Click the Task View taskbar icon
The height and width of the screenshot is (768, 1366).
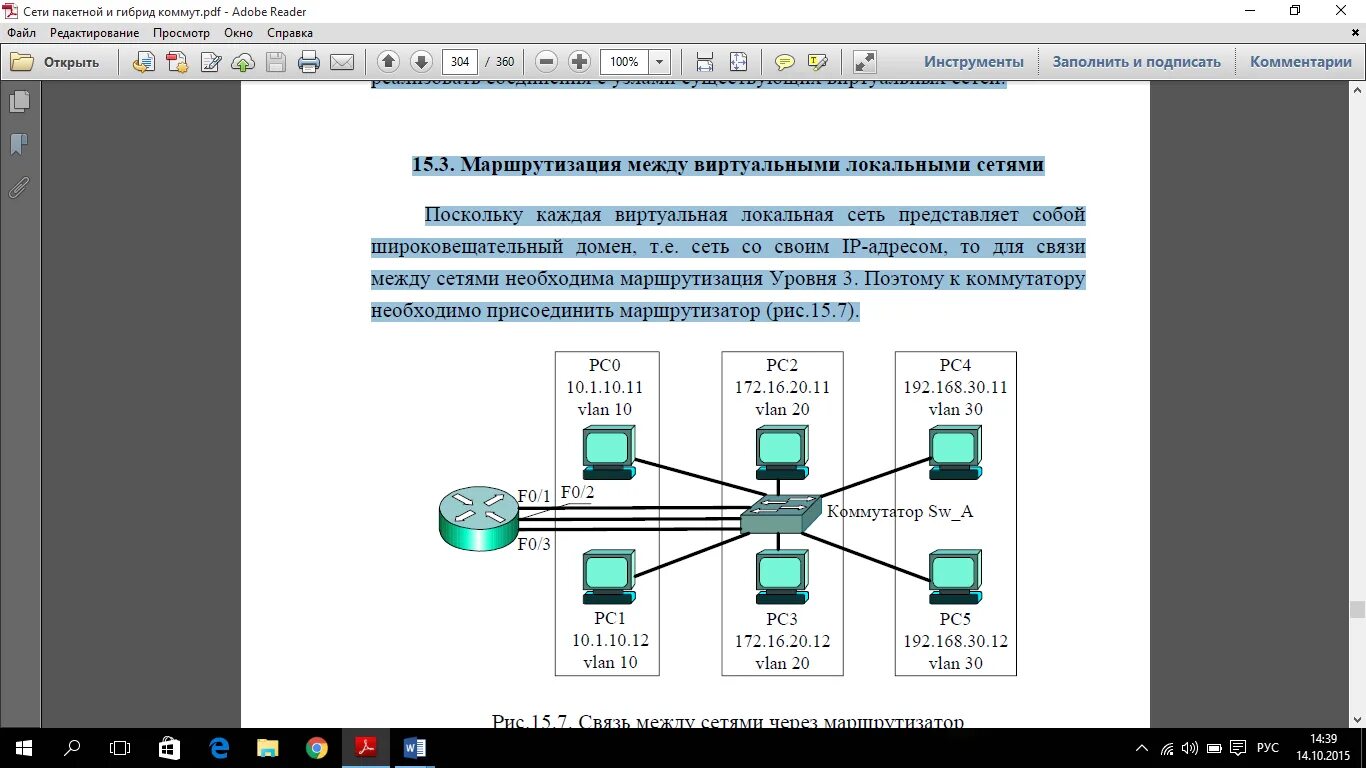[x=120, y=747]
